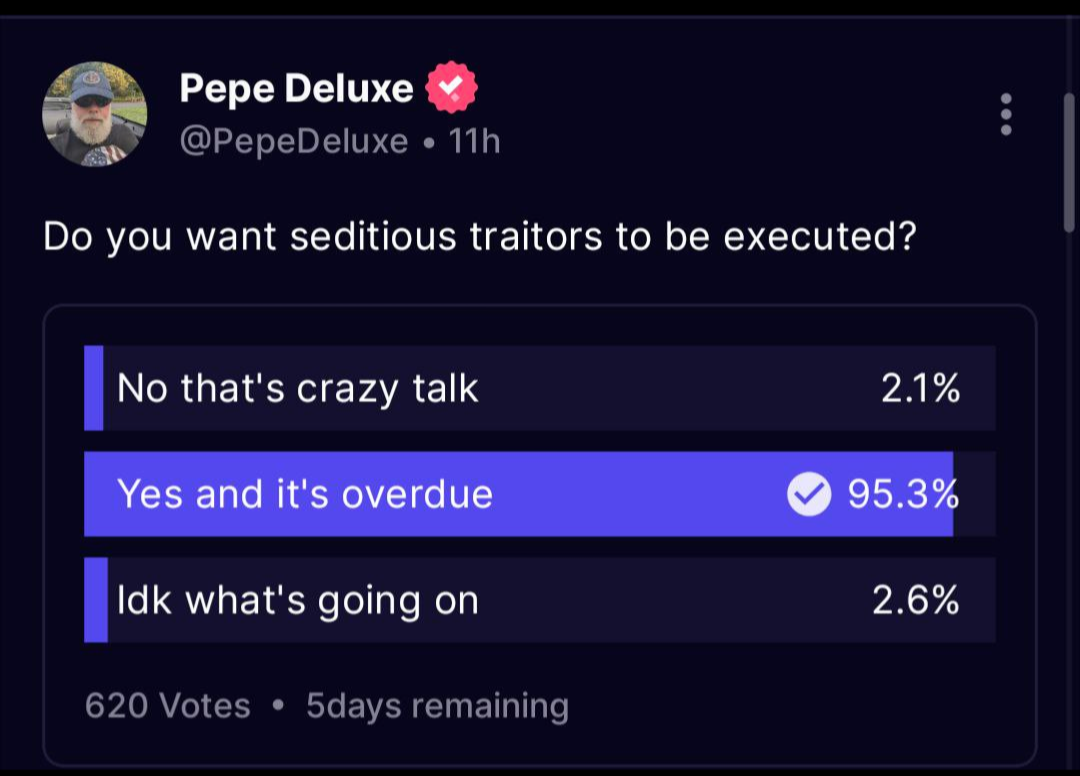Click the unfilled end of the 95.3% bar
This screenshot has height=776, width=1080.
[975, 494]
